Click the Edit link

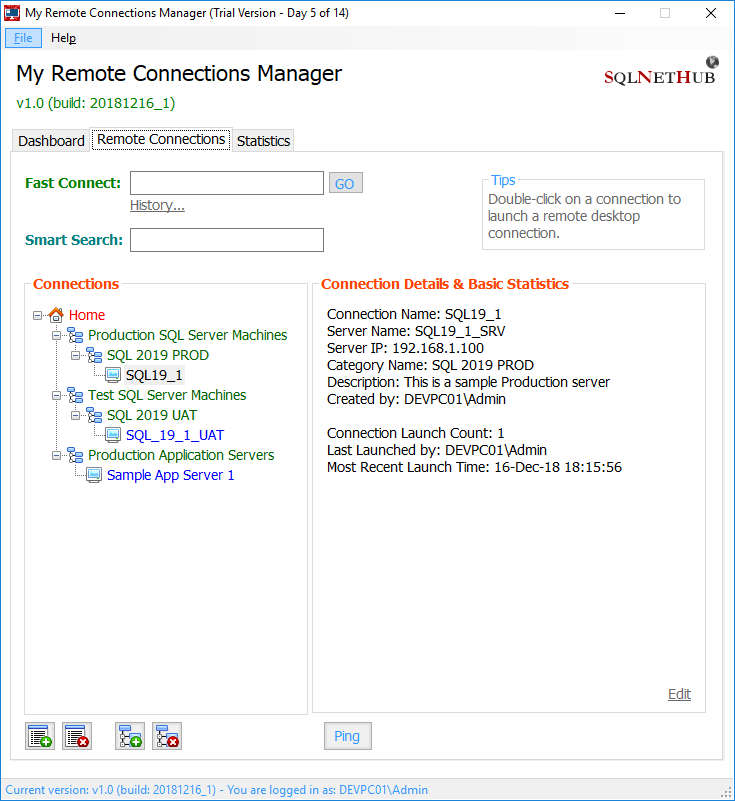point(679,694)
